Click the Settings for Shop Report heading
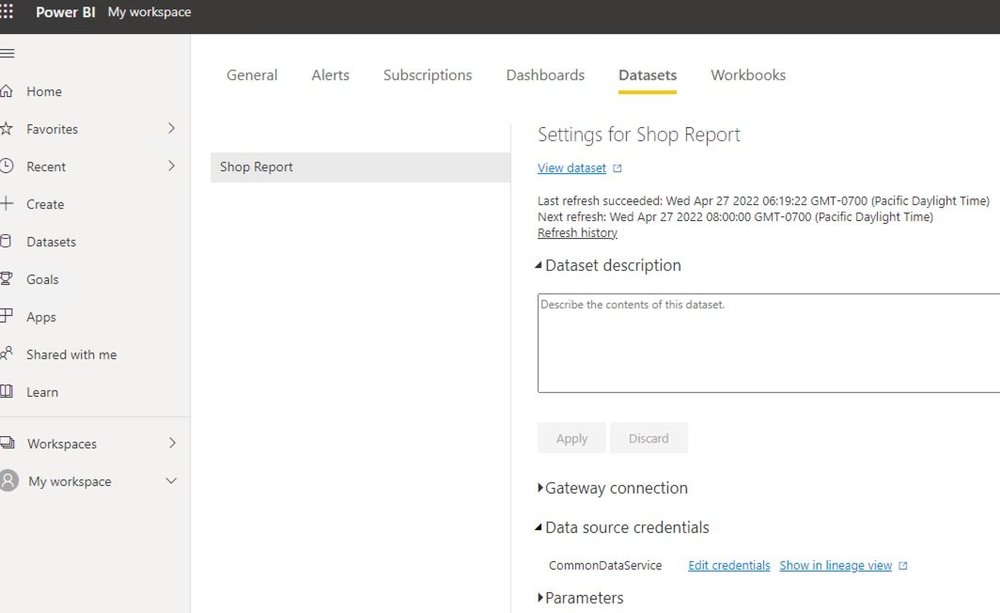The height and width of the screenshot is (613, 1000). point(639,135)
